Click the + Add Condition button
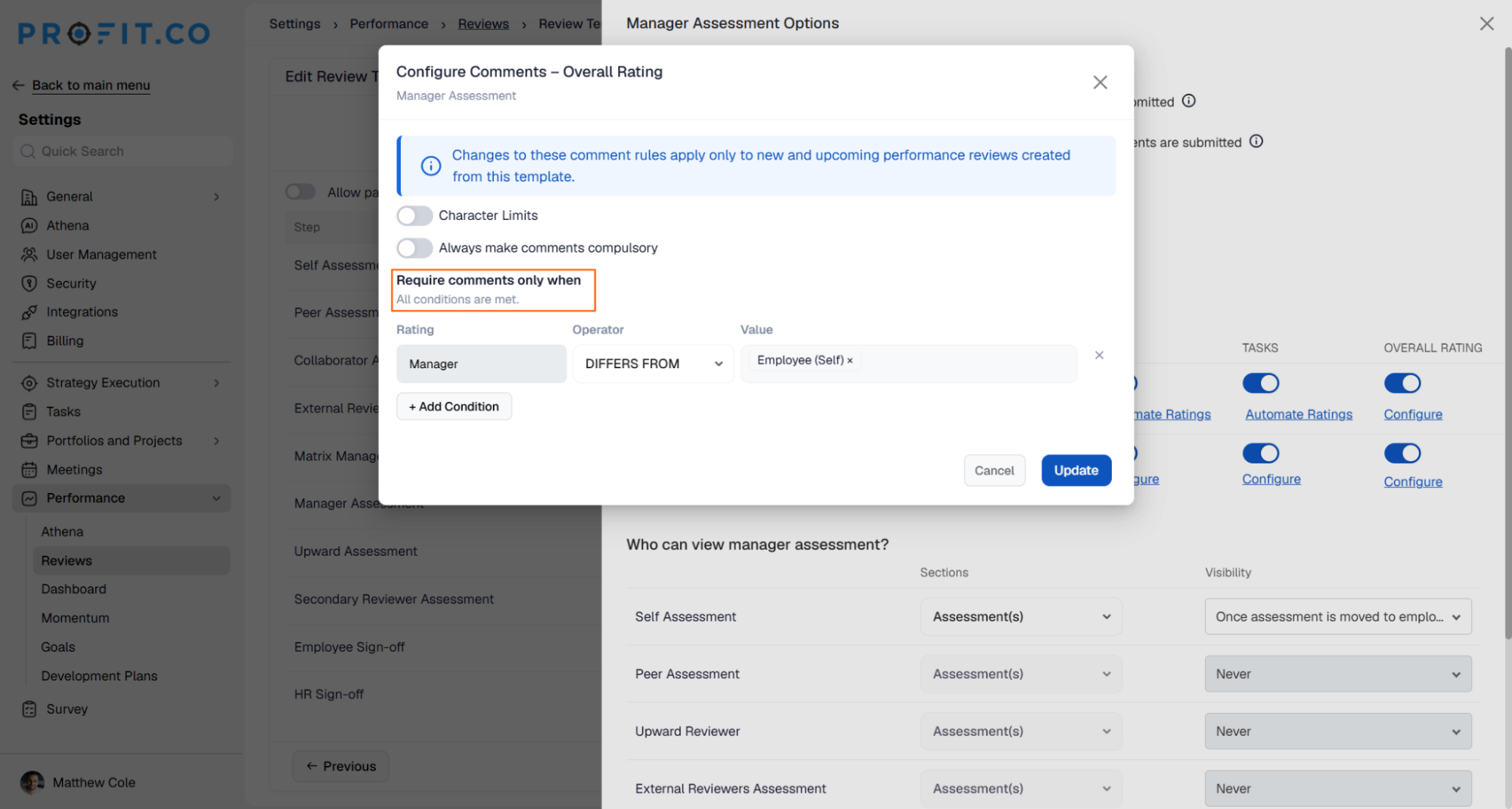Screen dimensions: 1512x809 point(454,407)
